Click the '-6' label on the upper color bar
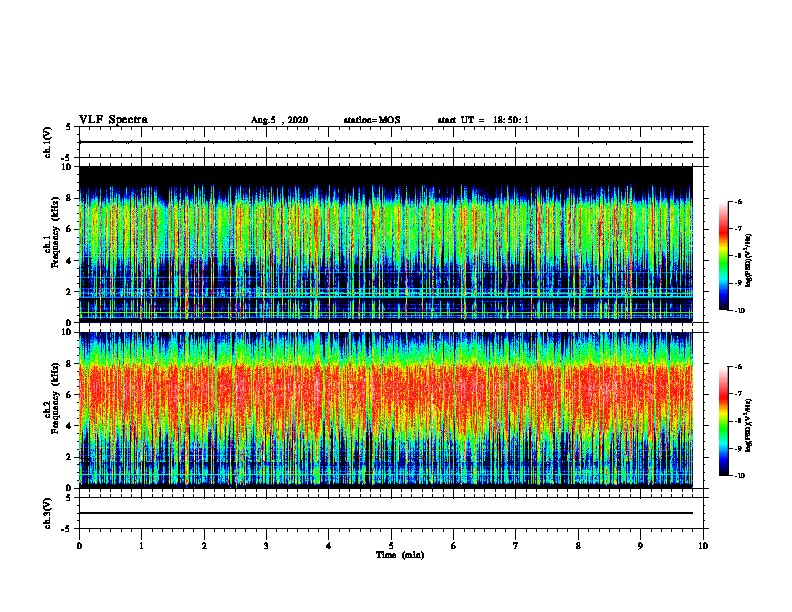 pos(738,201)
